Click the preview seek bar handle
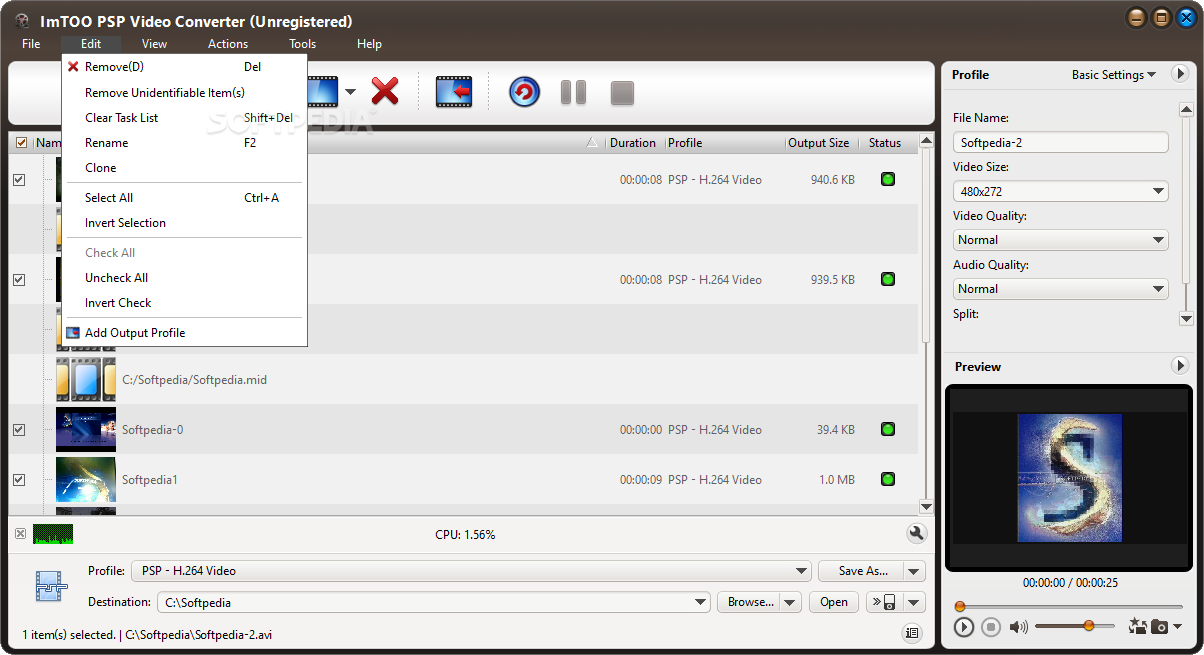Screen dimensions: 1204x655 960,606
